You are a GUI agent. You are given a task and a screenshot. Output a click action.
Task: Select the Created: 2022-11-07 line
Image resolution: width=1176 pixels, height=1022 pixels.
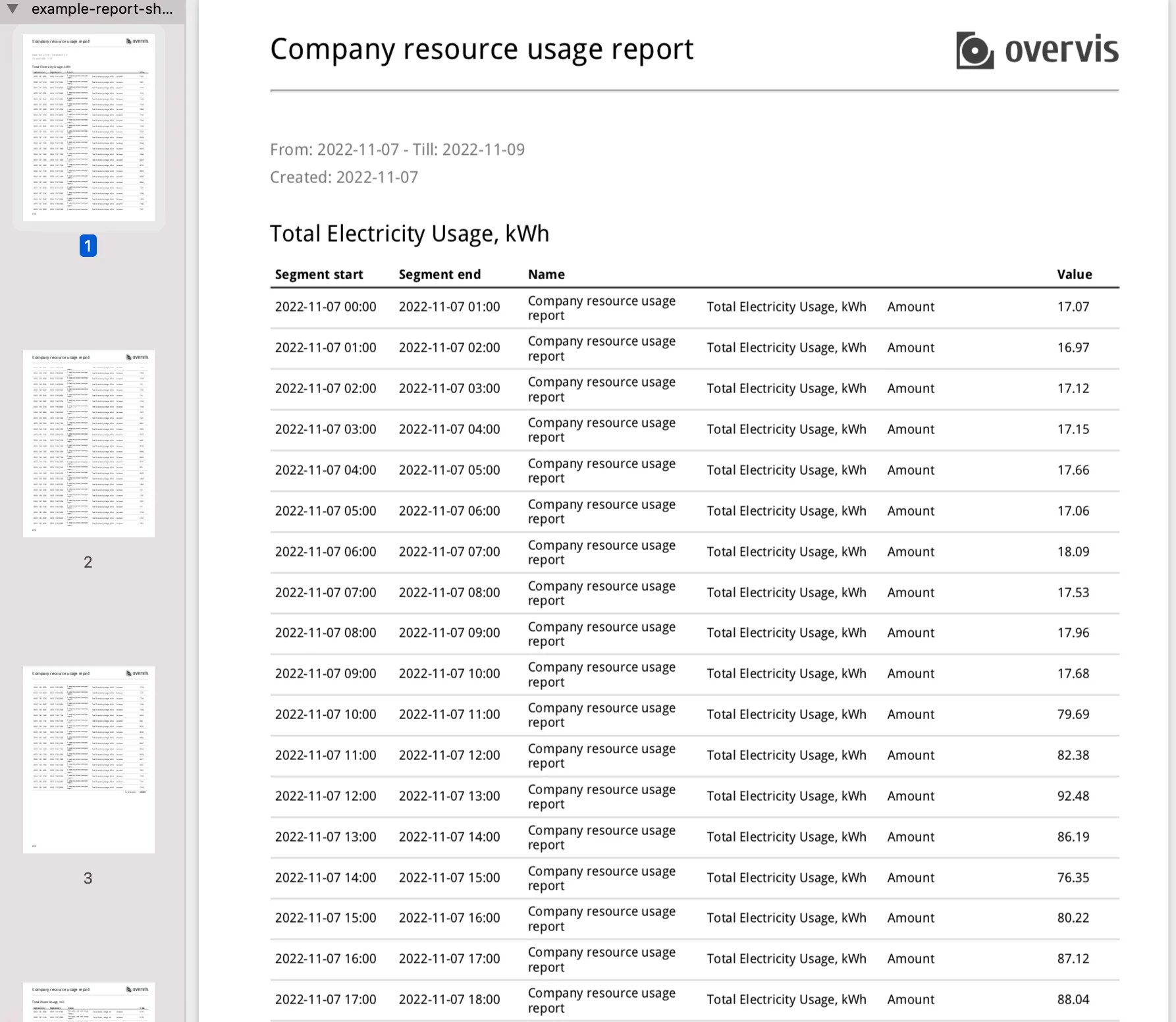[344, 177]
